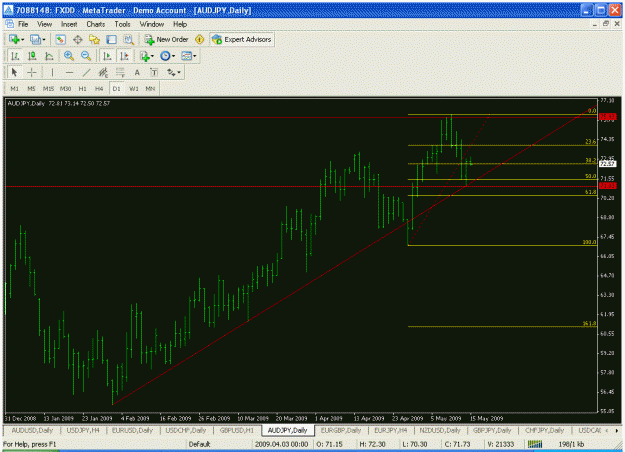Click the New Order button
The width and height of the screenshot is (625, 452).
[167, 39]
